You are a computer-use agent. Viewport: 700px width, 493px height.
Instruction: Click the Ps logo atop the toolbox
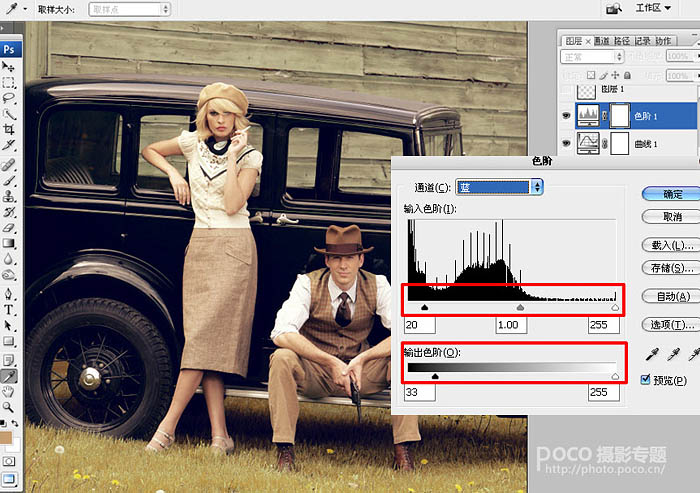(9, 48)
